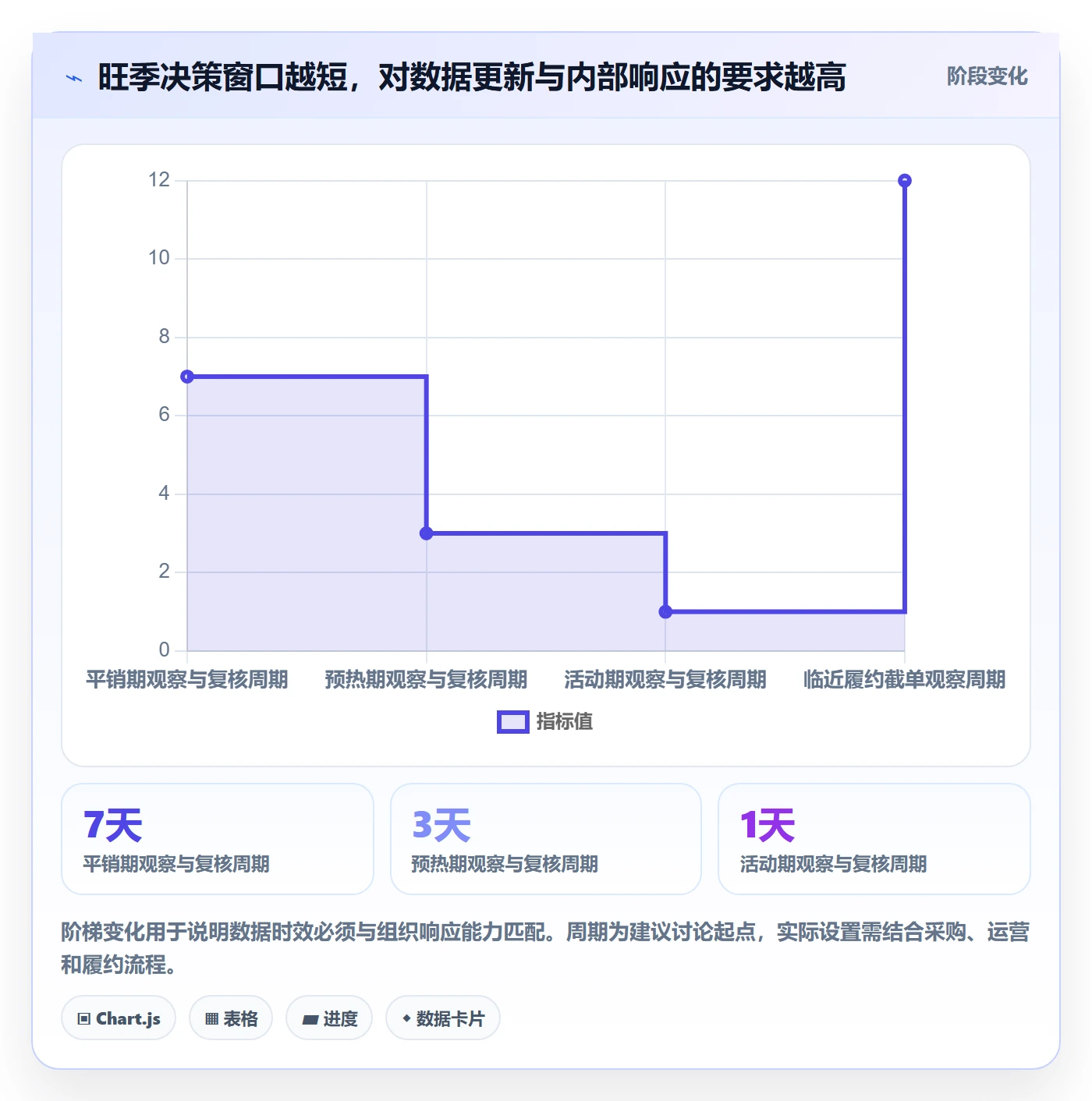Click the 表格 tag chip
This screenshot has width=1092, height=1101.
click(231, 1018)
